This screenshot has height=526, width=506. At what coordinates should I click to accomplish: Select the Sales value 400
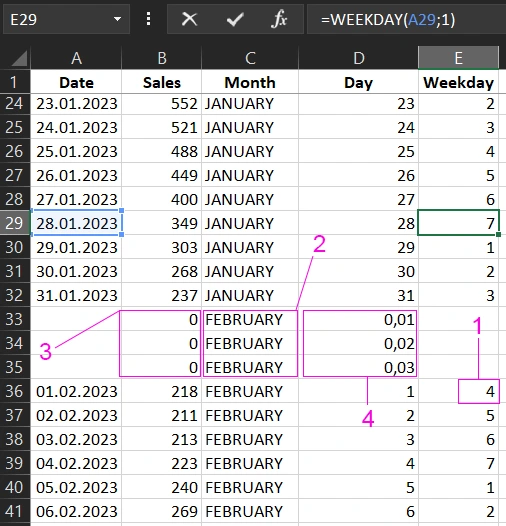tap(162, 199)
